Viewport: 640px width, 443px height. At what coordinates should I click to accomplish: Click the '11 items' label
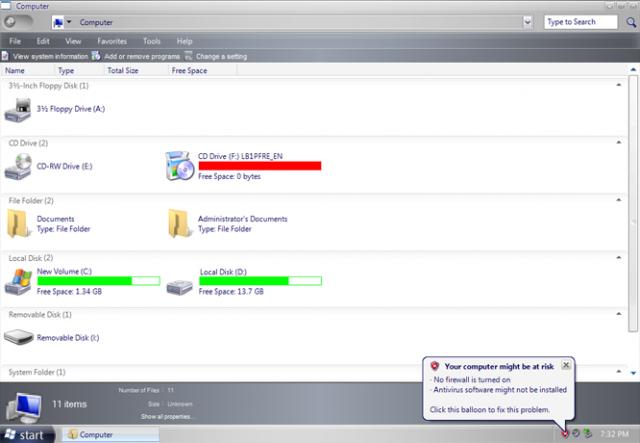click(69, 404)
